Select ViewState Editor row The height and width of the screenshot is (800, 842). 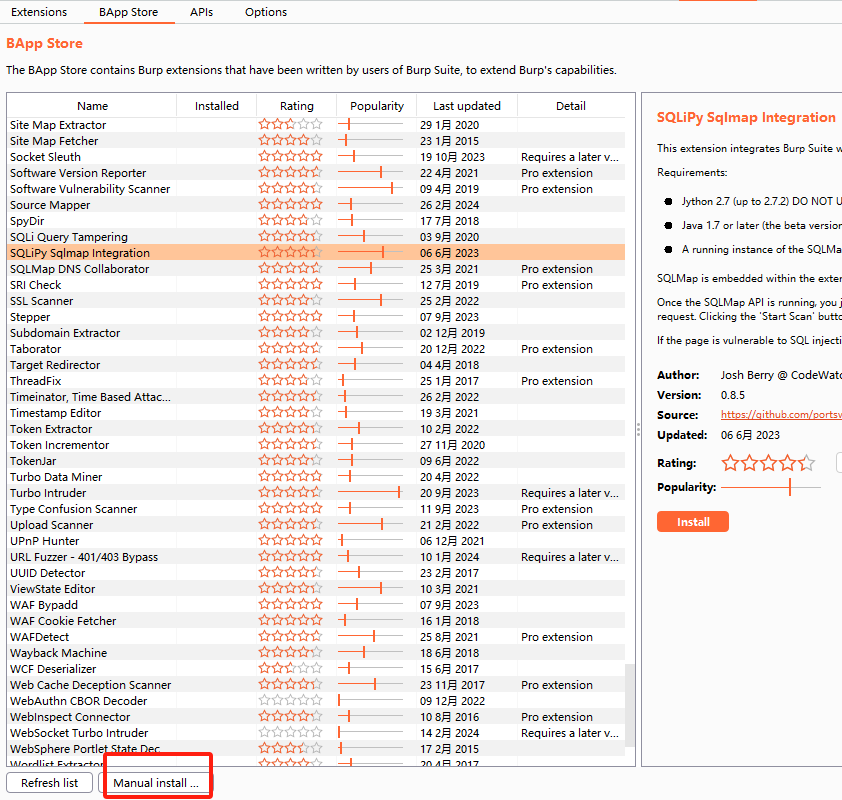316,589
